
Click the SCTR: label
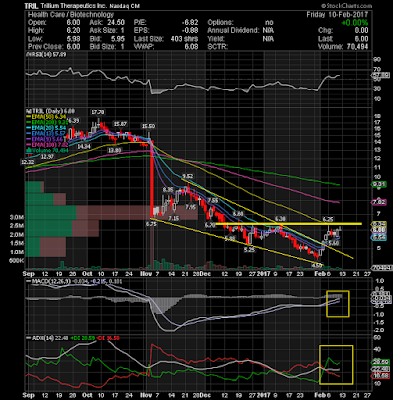(217, 47)
